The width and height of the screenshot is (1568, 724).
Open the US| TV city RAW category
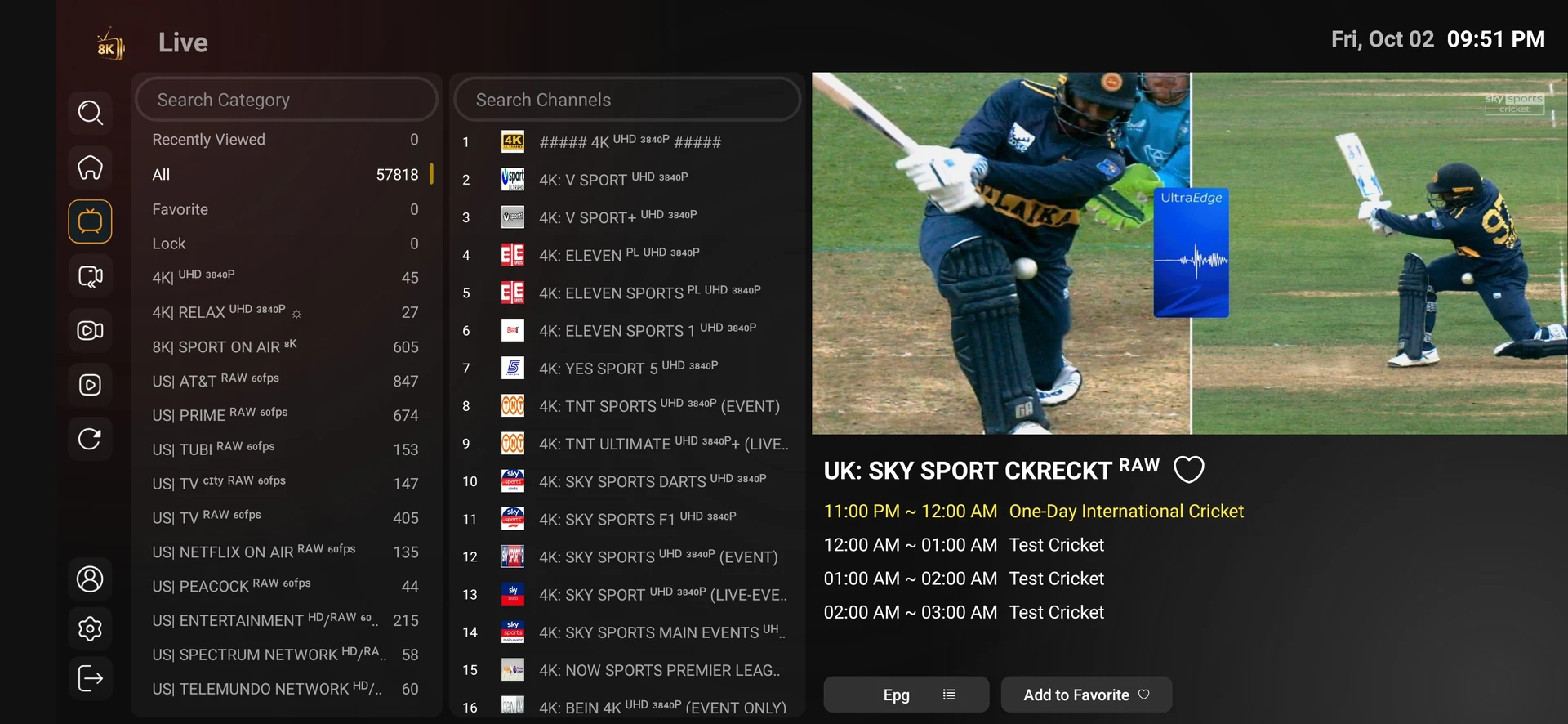coord(285,484)
